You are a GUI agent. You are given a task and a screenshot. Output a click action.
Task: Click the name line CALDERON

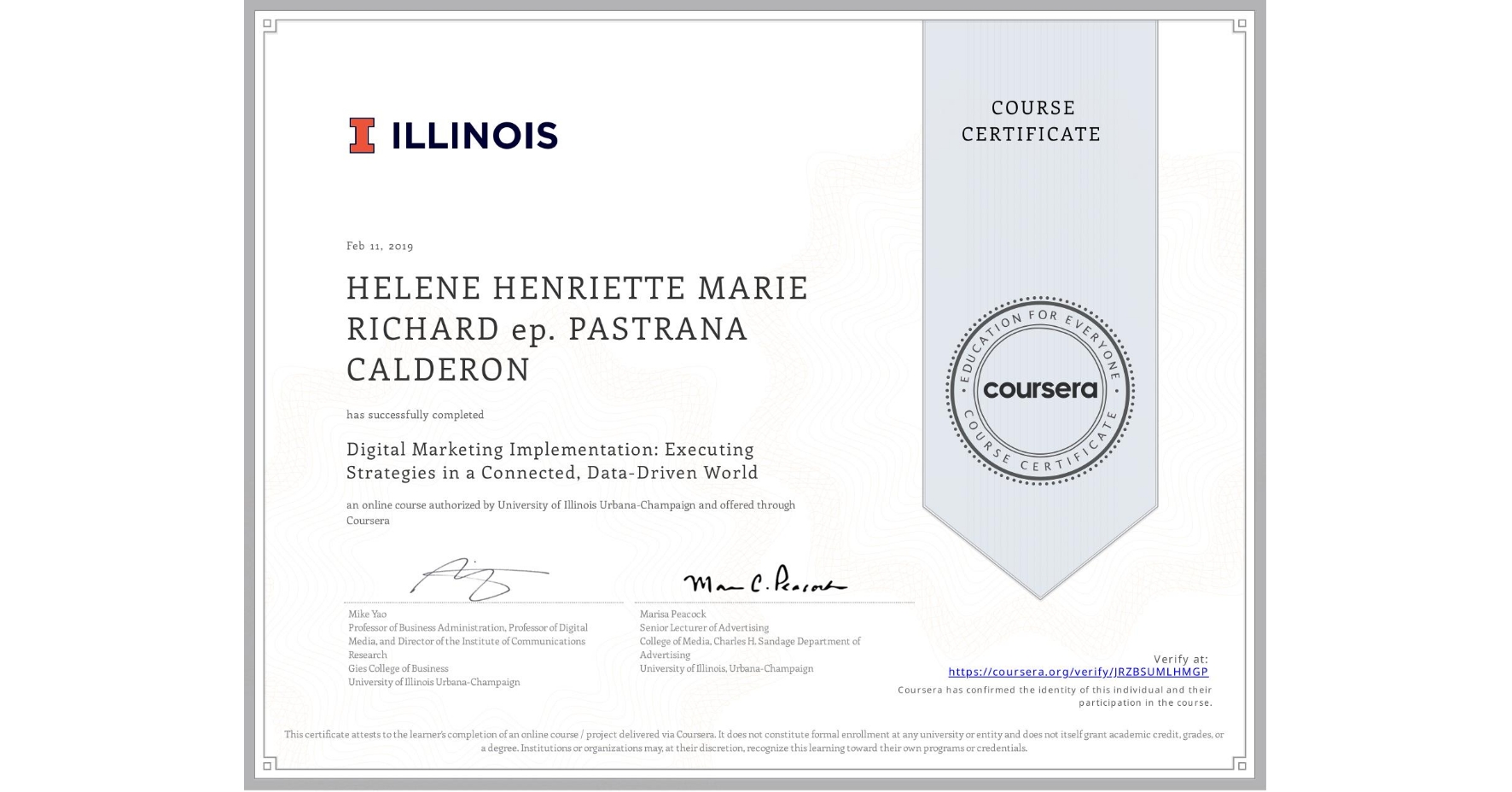tap(439, 370)
